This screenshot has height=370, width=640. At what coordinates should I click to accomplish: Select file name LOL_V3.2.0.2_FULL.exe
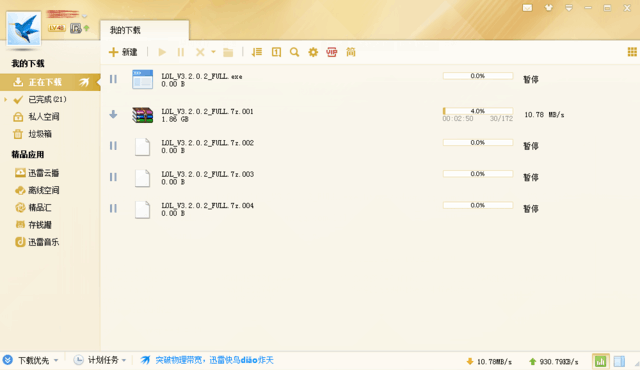(x=202, y=76)
